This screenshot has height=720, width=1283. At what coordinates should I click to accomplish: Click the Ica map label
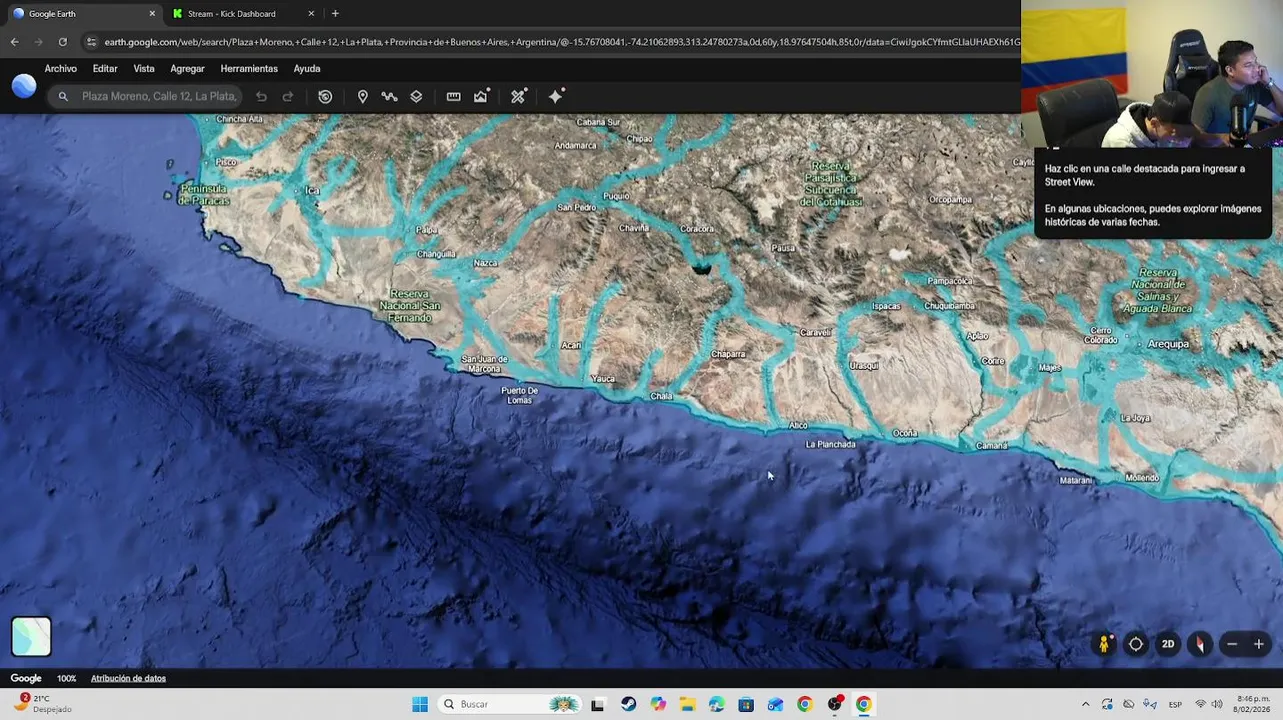(x=312, y=190)
